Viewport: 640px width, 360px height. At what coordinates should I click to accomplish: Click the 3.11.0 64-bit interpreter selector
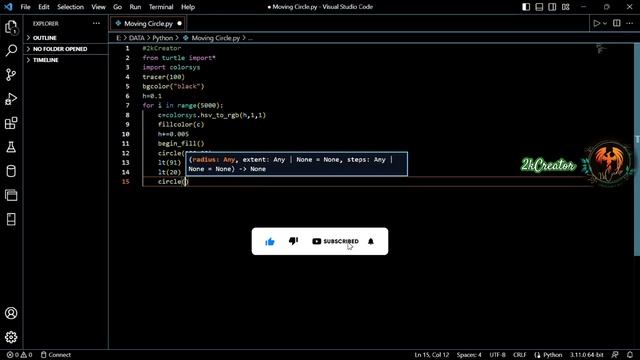[587, 355]
